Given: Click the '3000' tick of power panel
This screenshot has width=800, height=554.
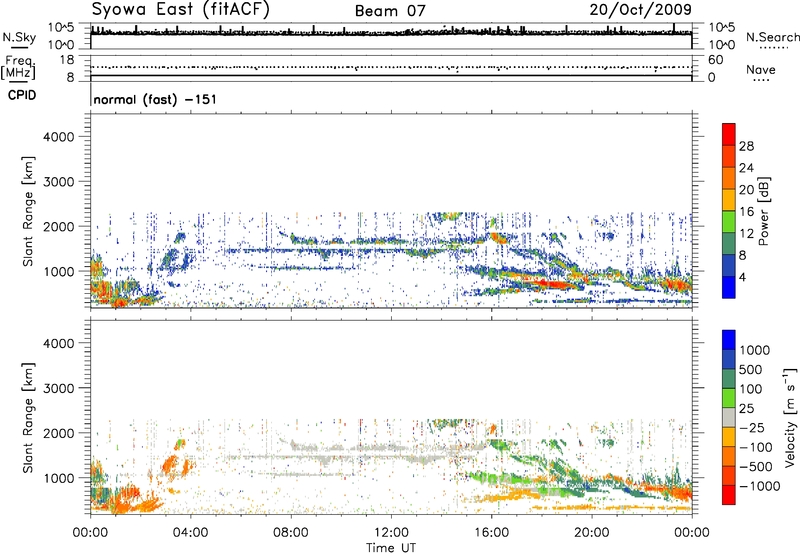Looking at the screenshot, I should coord(59,182).
